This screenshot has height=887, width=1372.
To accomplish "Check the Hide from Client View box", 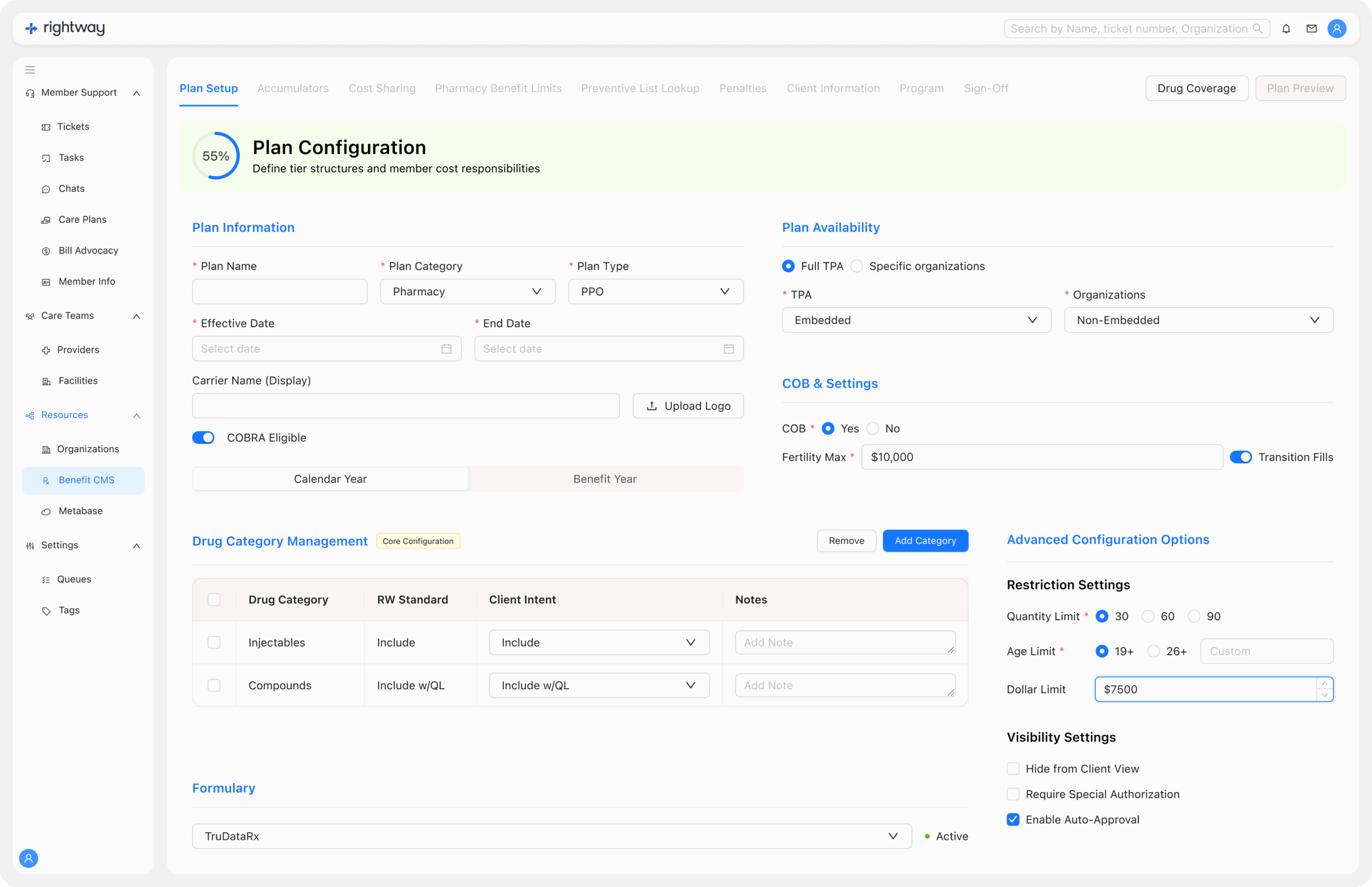I will coord(1012,769).
